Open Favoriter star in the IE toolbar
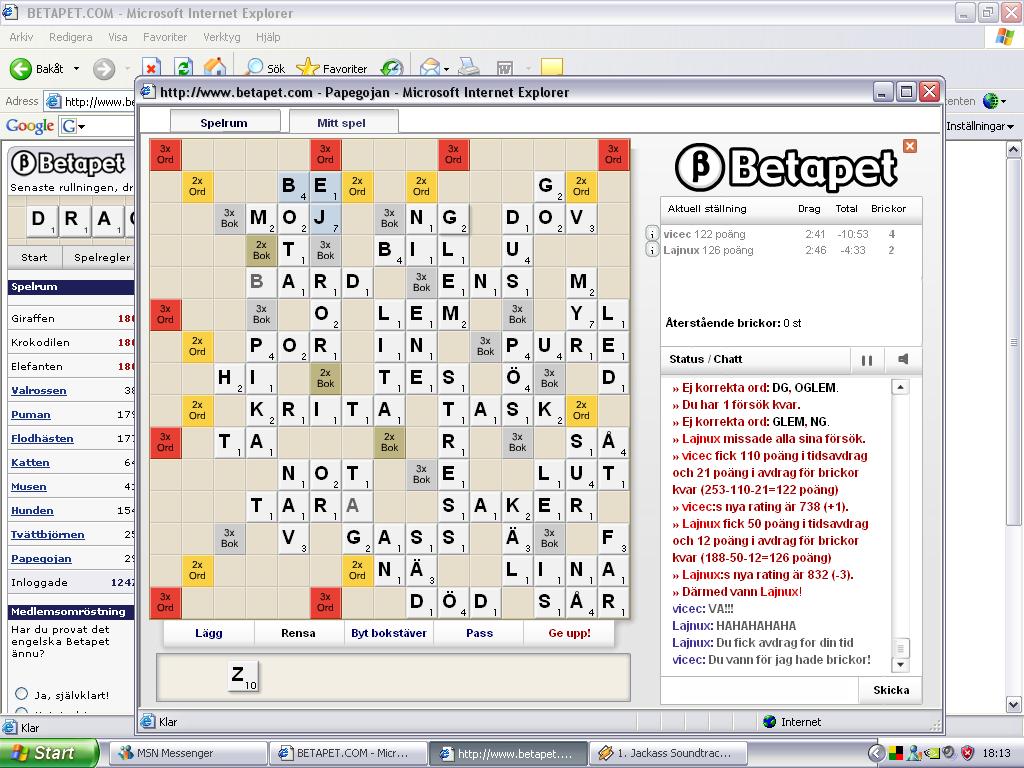 coord(332,68)
